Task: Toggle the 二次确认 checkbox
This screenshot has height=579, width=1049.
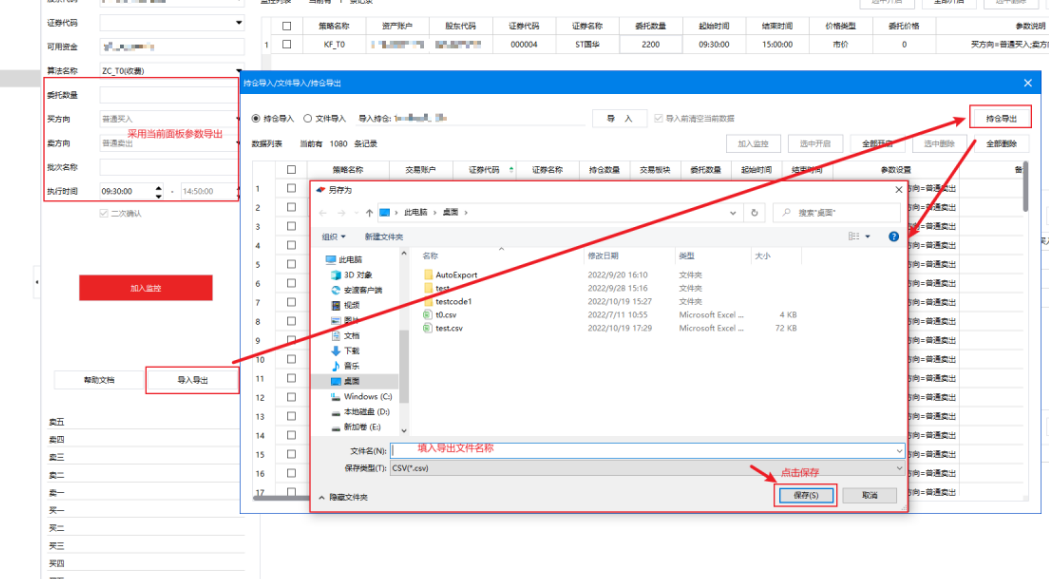Action: tap(104, 214)
